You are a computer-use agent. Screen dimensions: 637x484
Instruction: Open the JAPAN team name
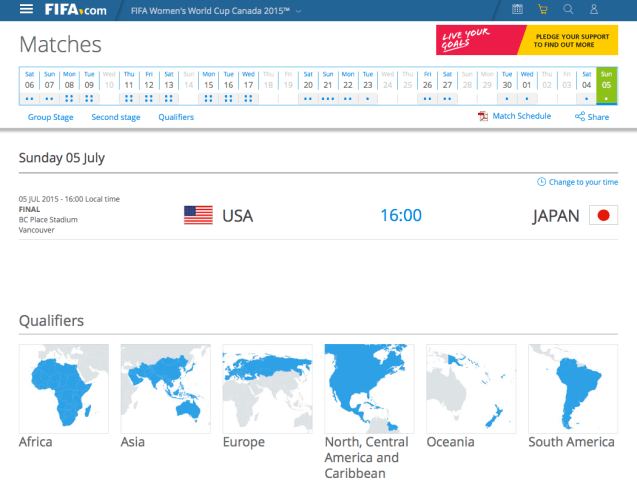point(556,216)
